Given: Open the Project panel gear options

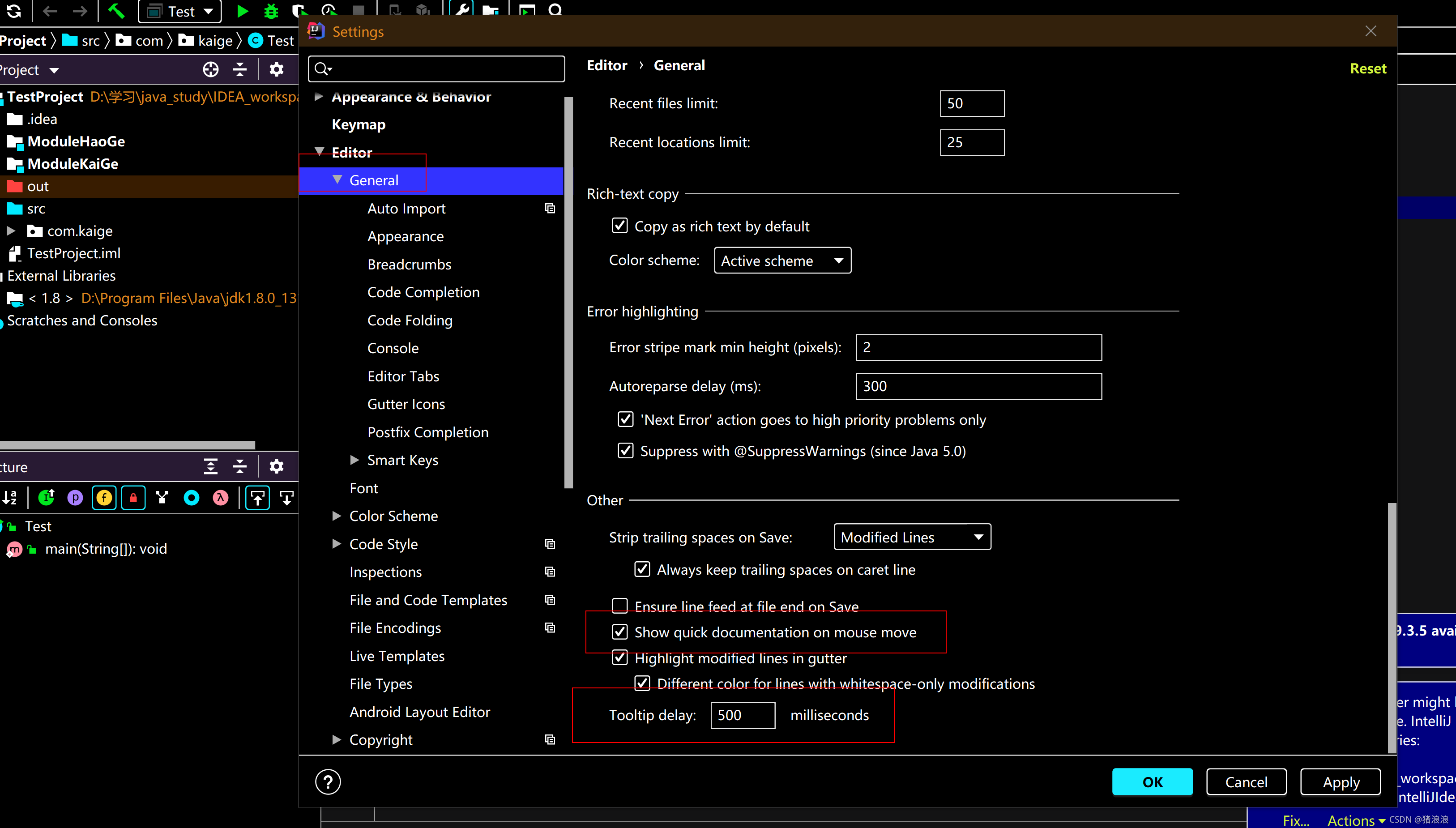Looking at the screenshot, I should pos(276,69).
